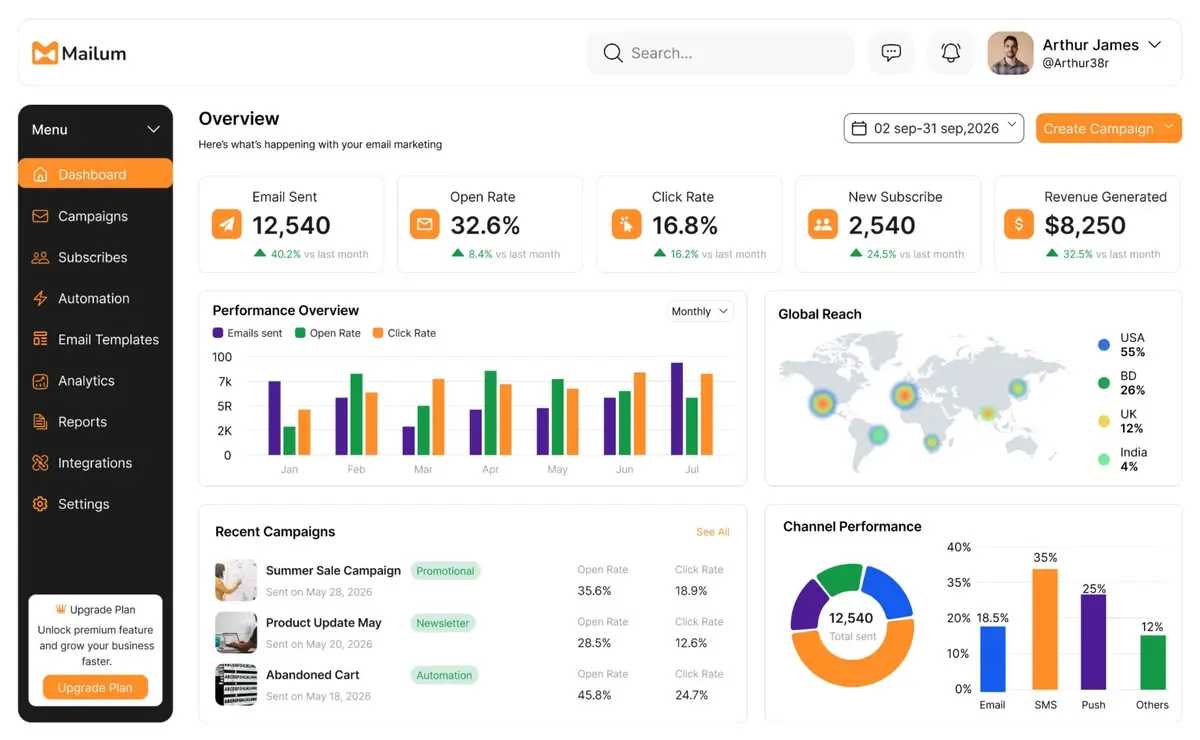Open Automation menu item
Image resolution: width=1200 pixels, height=740 pixels.
pos(95,298)
